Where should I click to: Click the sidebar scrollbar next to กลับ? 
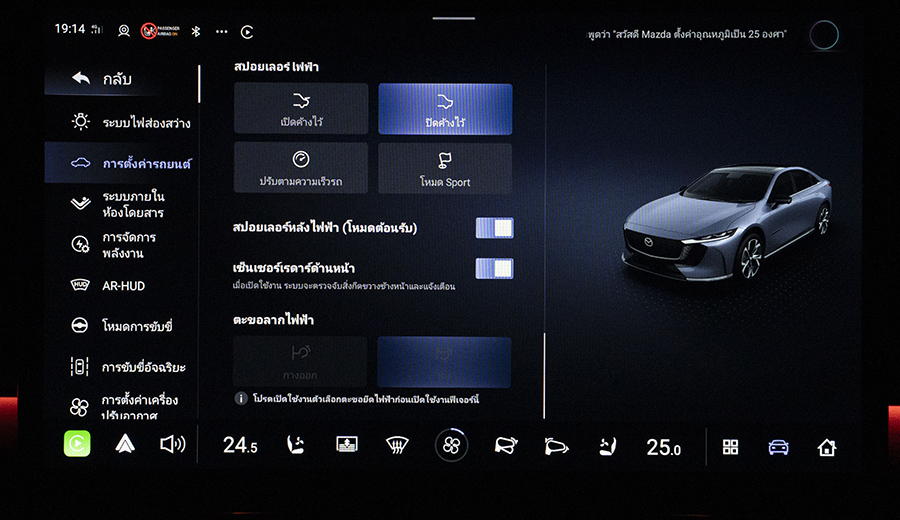(199, 84)
